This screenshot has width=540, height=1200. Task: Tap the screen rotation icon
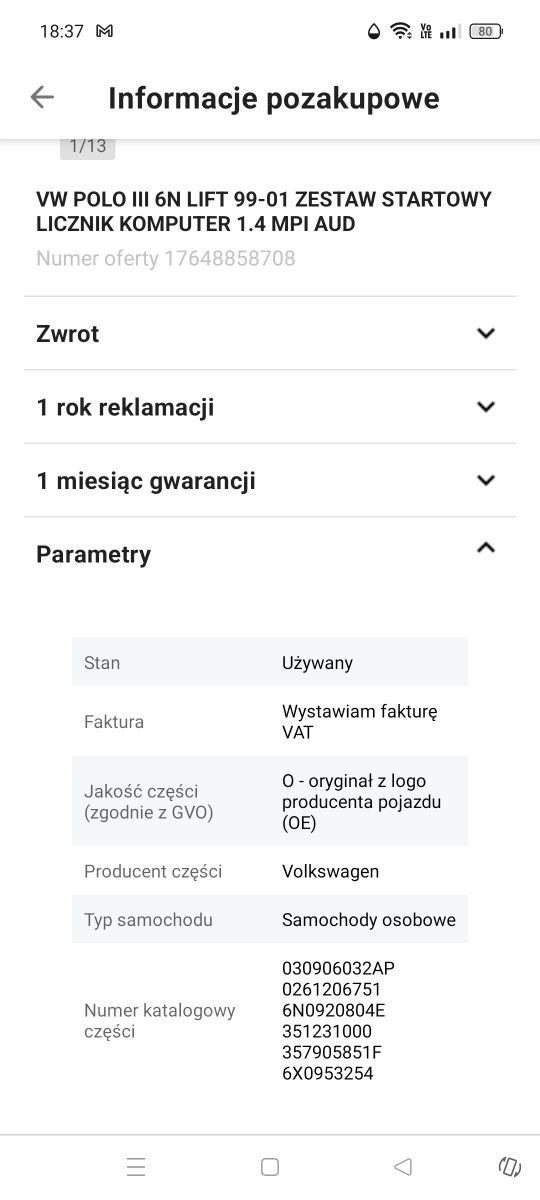tap(509, 1166)
